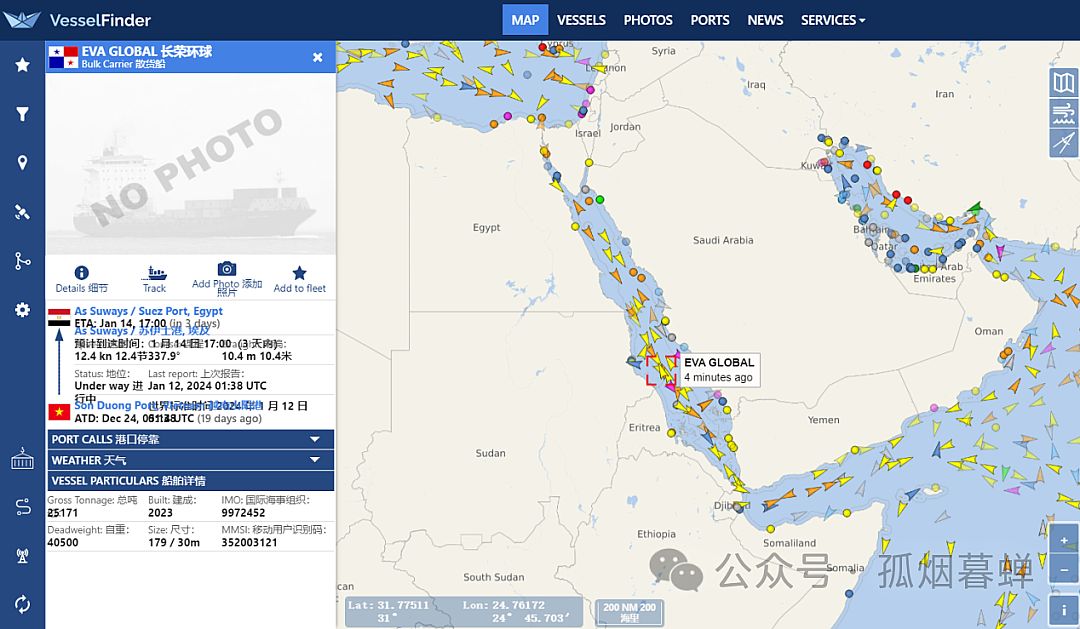Open the As Suways / Suez Port link
1080x629 pixels.
tap(148, 311)
